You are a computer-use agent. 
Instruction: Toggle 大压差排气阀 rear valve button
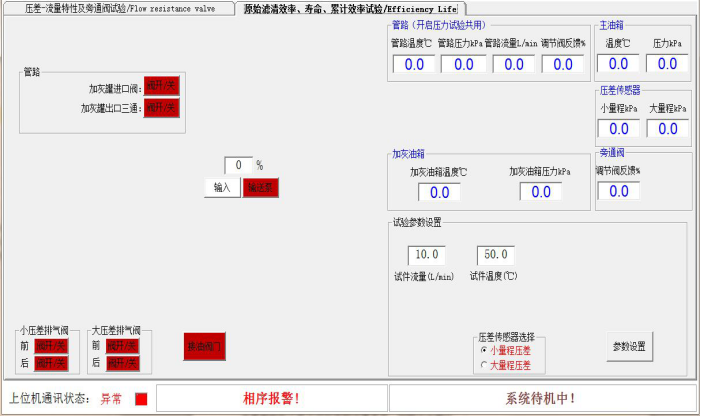click(x=122, y=363)
